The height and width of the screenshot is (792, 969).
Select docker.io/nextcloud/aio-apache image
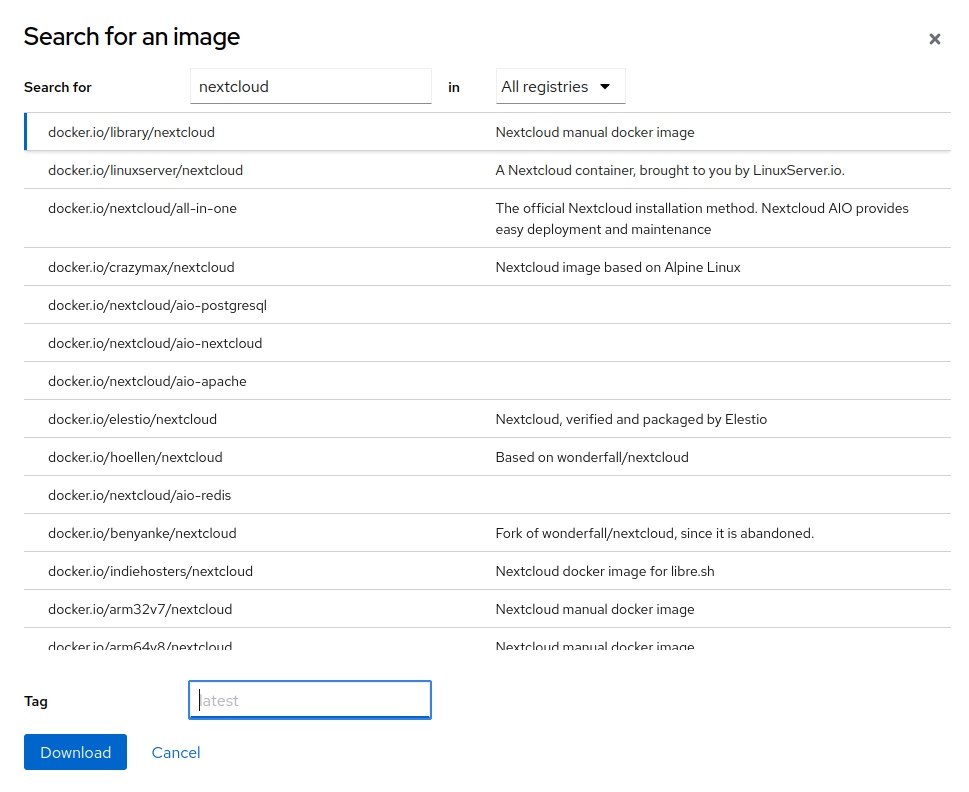tap(147, 381)
